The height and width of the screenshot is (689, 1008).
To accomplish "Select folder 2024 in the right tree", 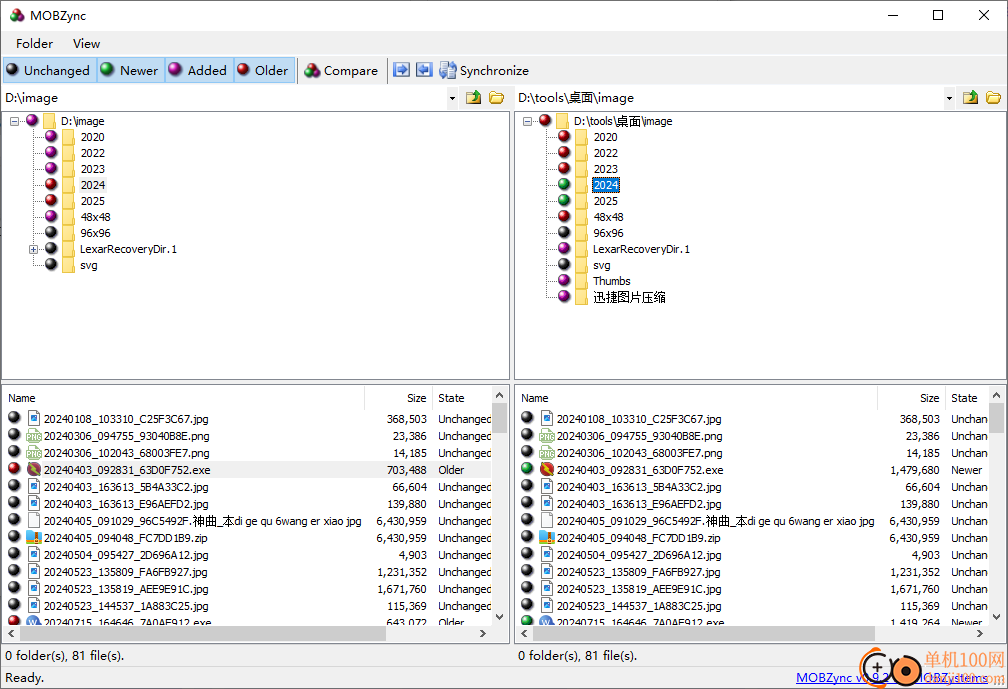I will (x=606, y=185).
